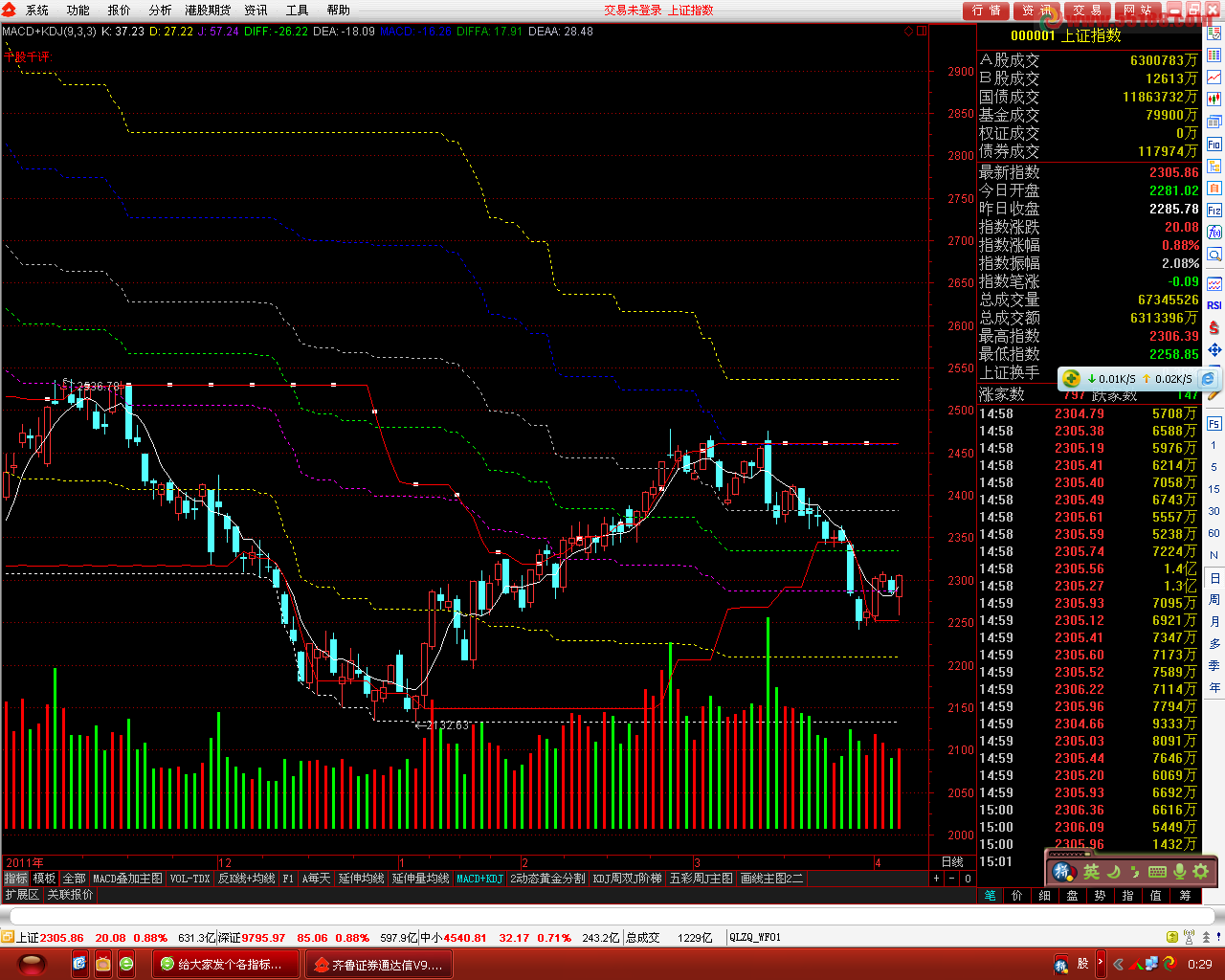Click the 资讯 button at top right
Viewport: 1225px width, 980px height.
tap(1036, 11)
